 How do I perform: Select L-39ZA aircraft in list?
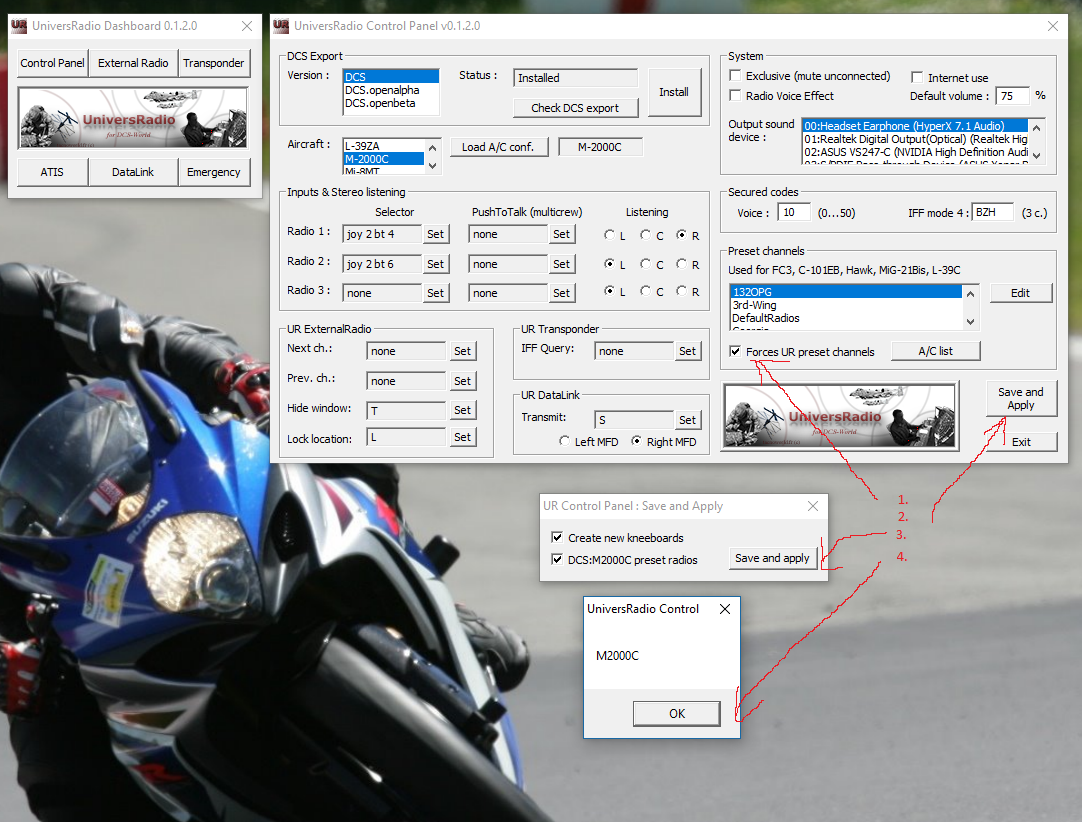[384, 146]
